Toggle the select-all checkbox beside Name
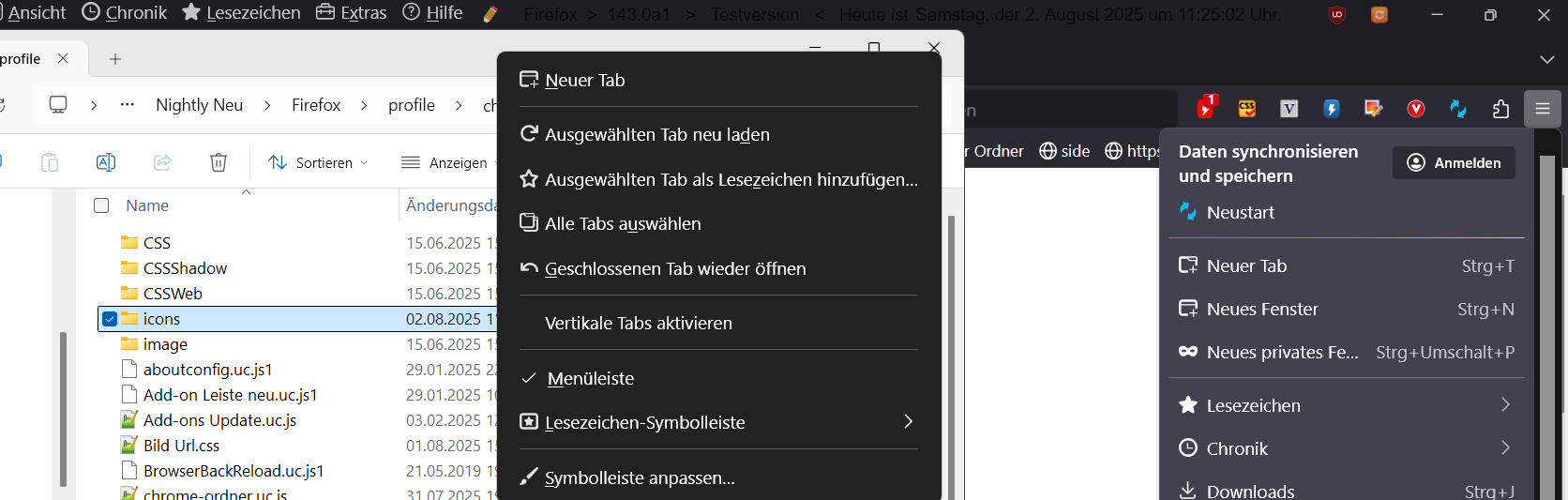This screenshot has width=1568, height=500. (x=101, y=205)
